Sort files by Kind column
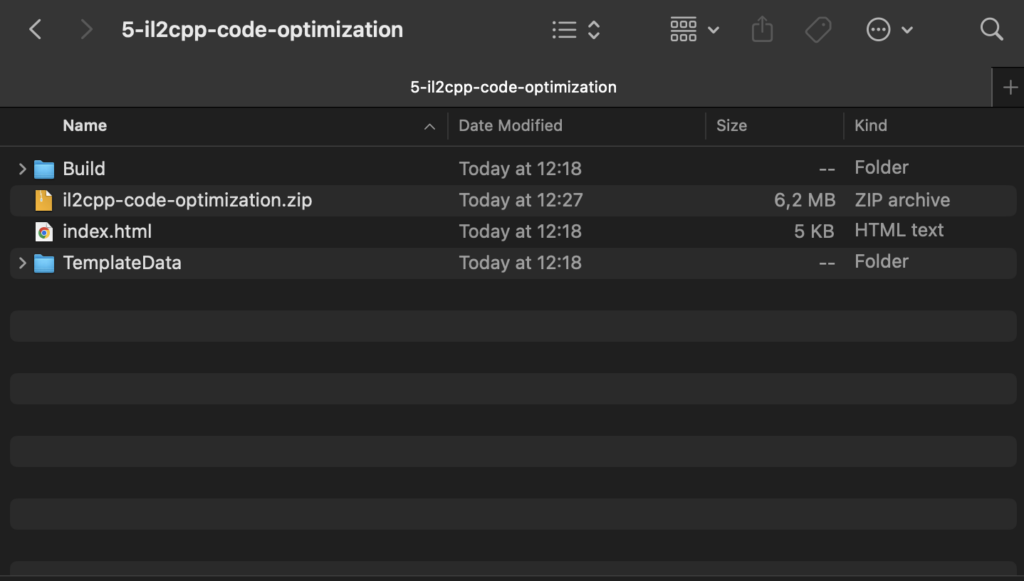 coord(870,126)
